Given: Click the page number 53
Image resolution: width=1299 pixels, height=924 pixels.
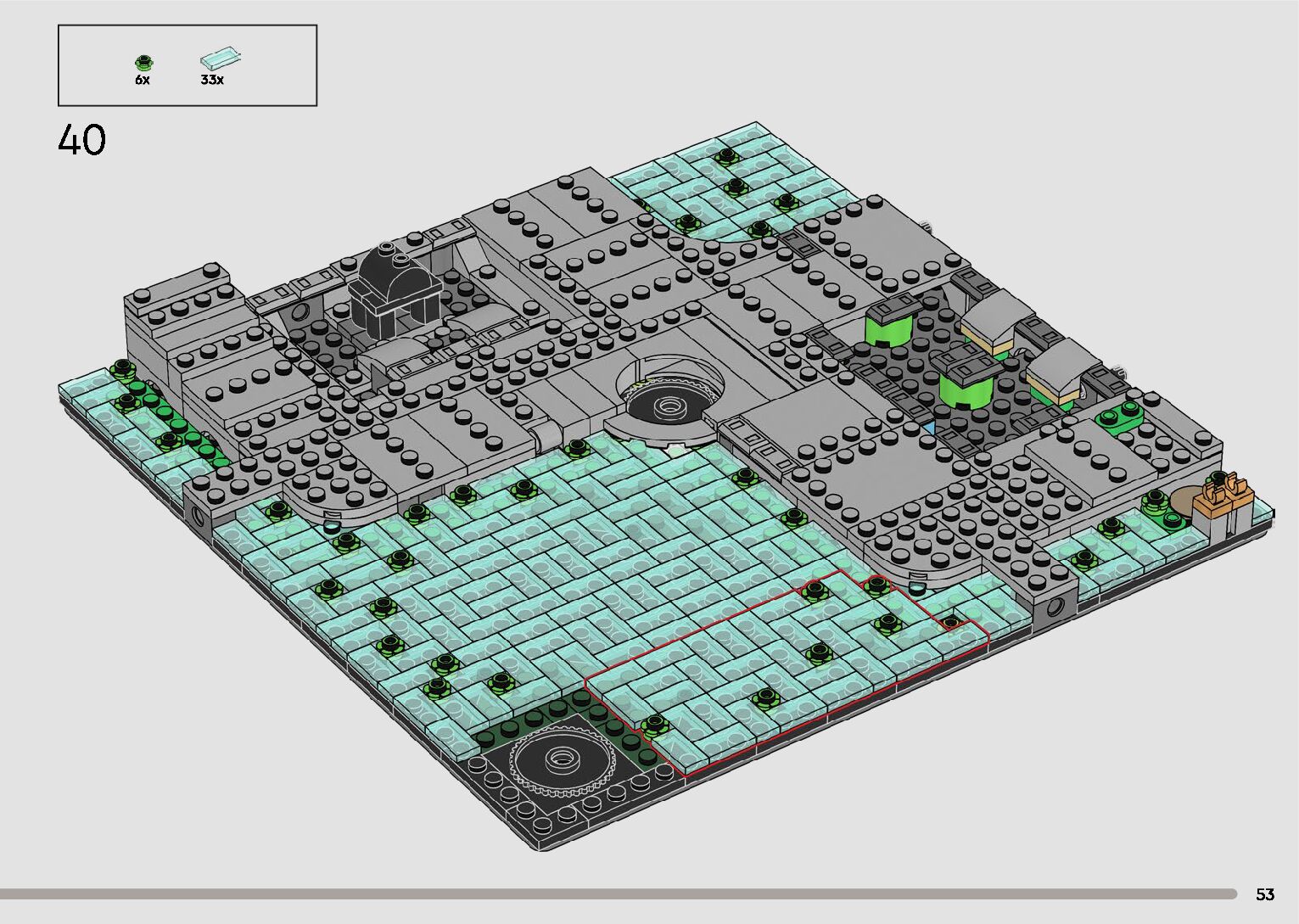Looking at the screenshot, I should 1264,894.
